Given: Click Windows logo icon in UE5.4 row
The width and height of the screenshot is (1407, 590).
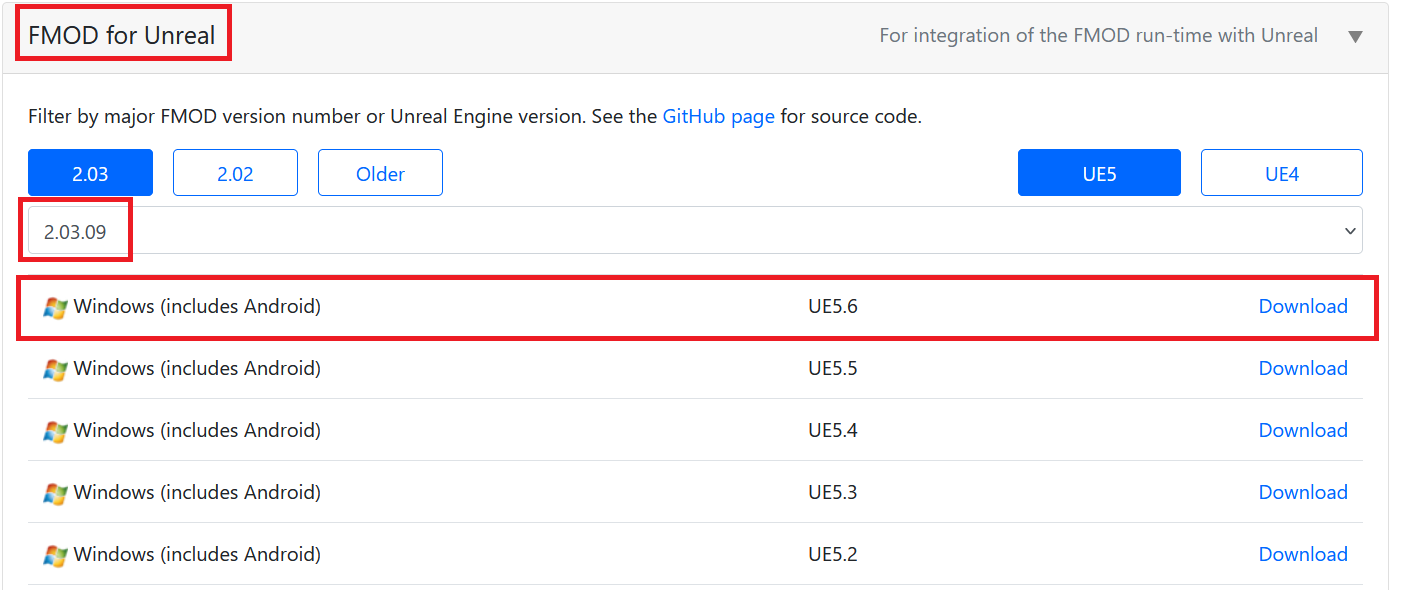Looking at the screenshot, I should pos(55,432).
